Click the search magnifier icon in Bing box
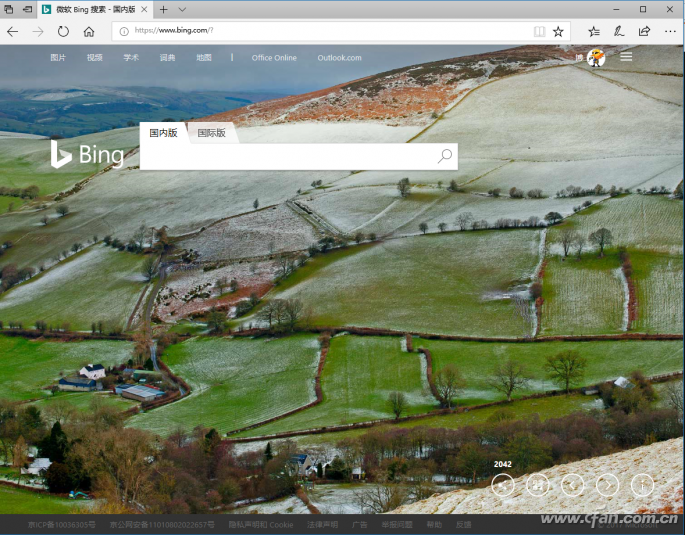The width and height of the screenshot is (685, 535). click(x=445, y=156)
